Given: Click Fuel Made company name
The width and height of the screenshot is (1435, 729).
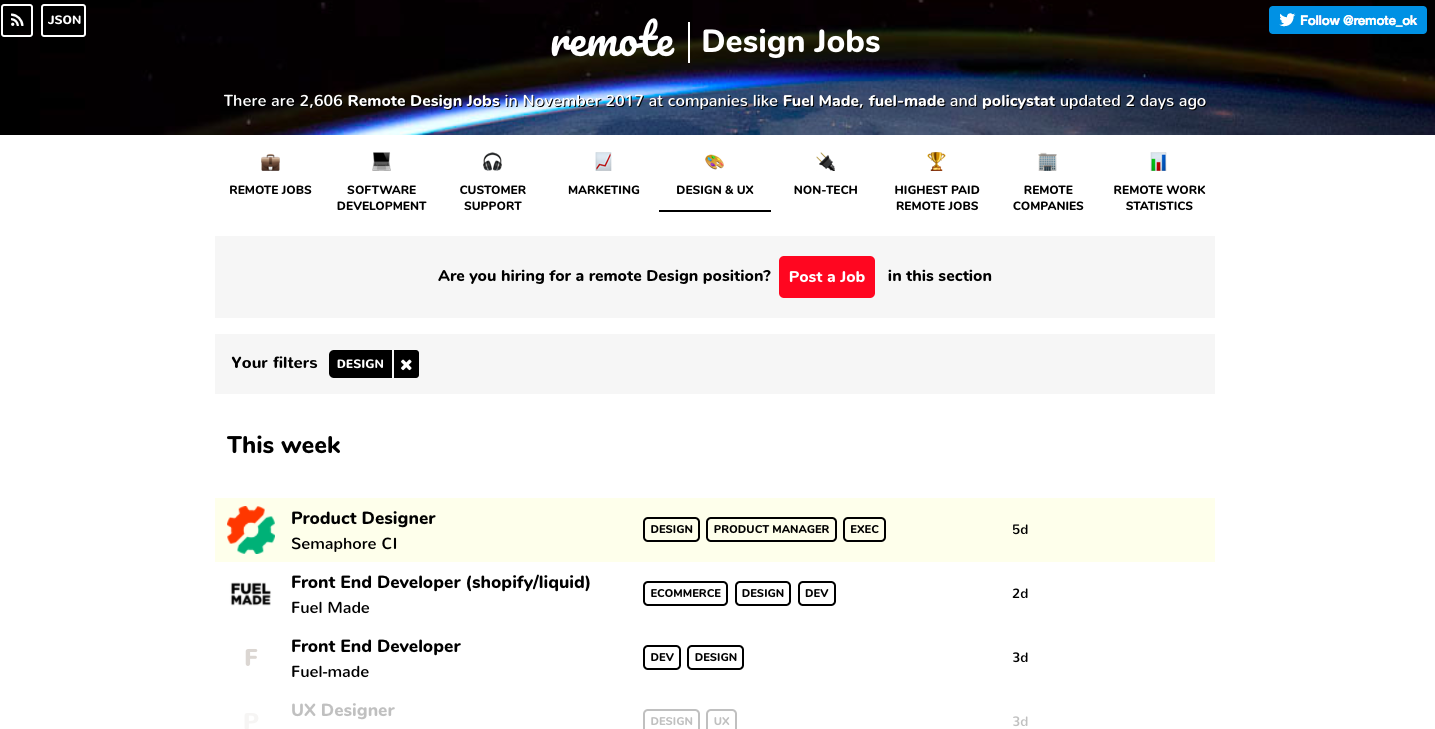Looking at the screenshot, I should click(x=330, y=608).
